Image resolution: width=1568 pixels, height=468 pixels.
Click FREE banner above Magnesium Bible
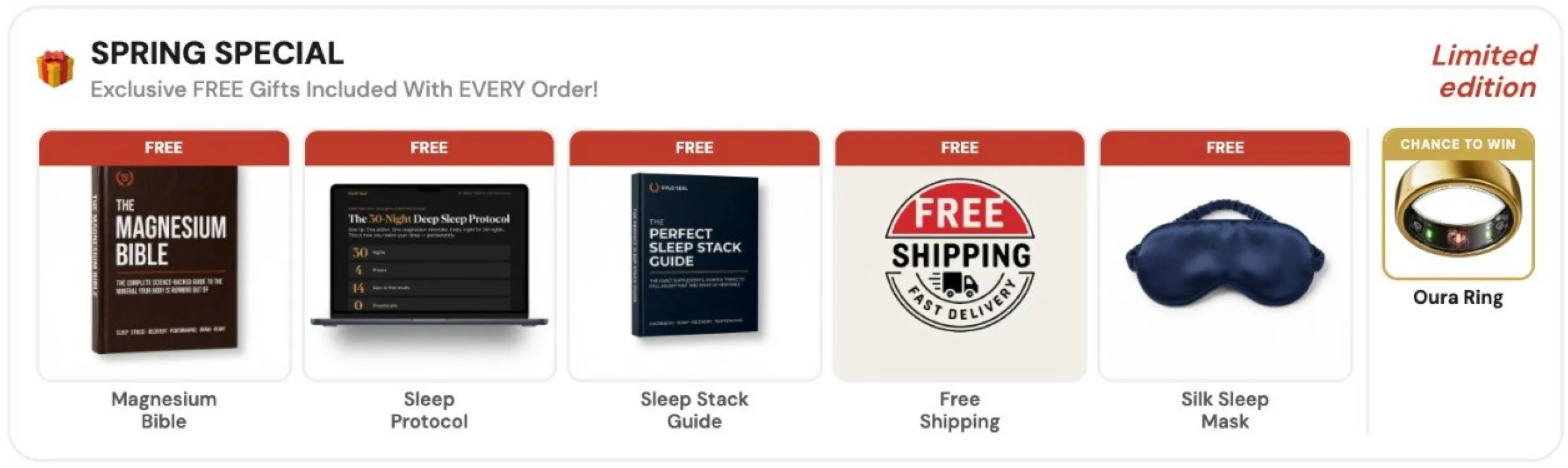(x=164, y=148)
